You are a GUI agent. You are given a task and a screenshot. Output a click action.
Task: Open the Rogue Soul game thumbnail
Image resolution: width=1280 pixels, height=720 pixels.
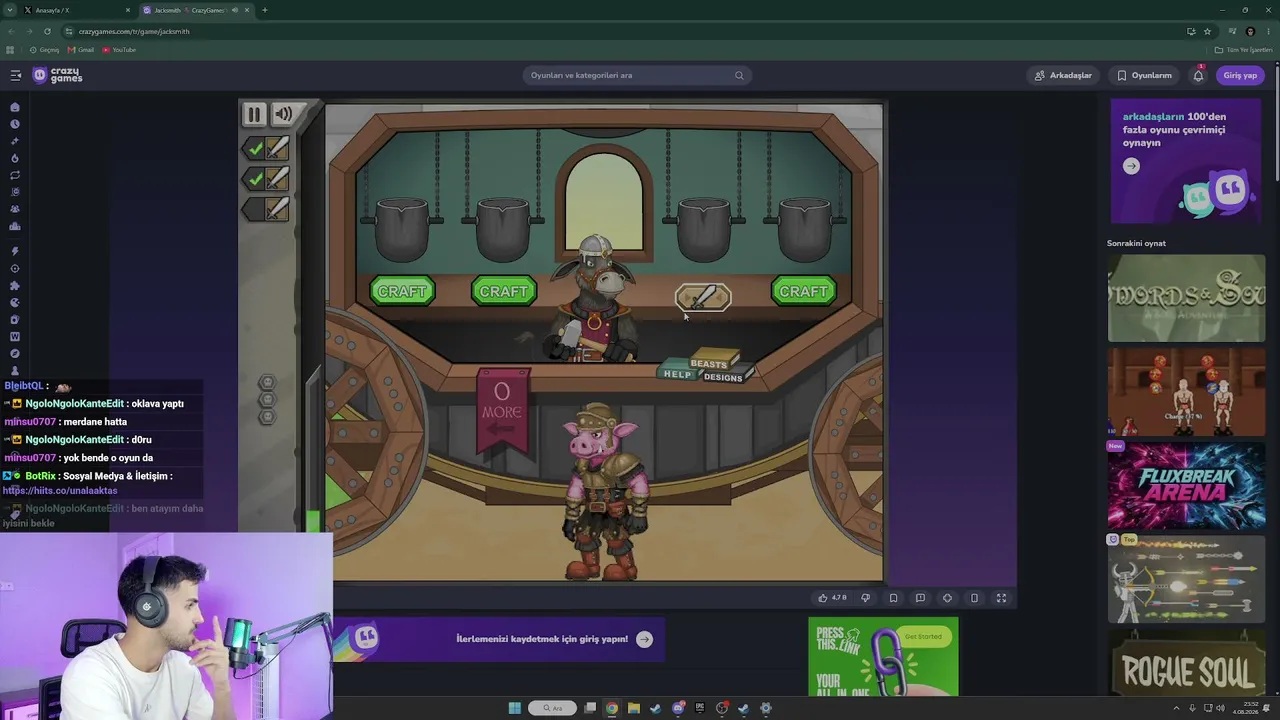click(1186, 664)
